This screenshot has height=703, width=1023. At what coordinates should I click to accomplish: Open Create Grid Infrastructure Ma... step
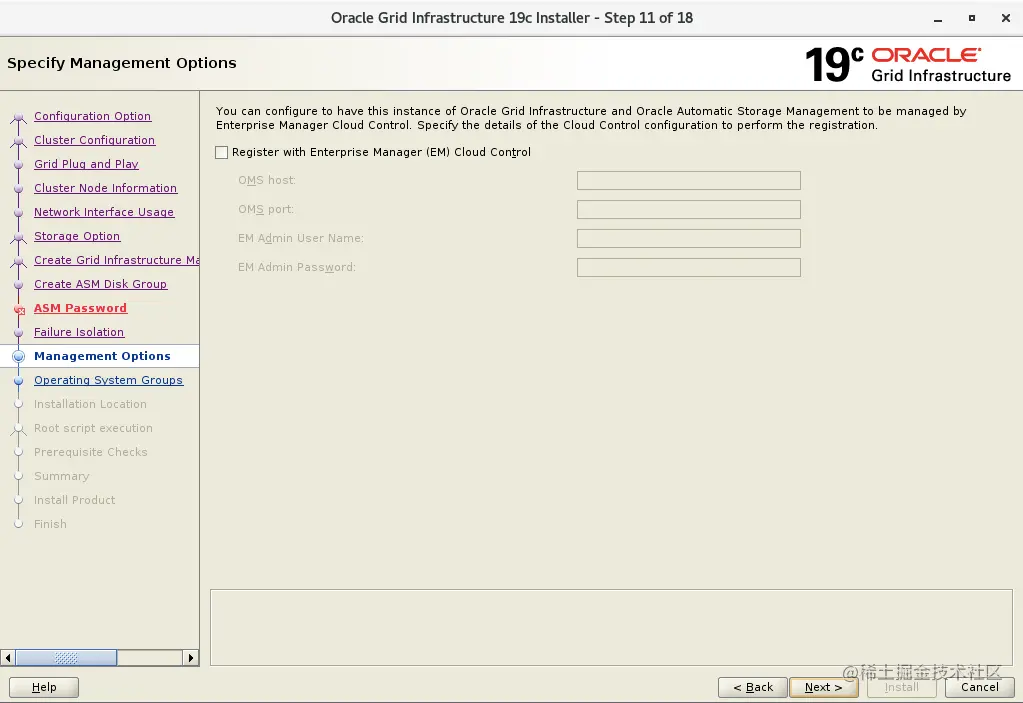117,260
